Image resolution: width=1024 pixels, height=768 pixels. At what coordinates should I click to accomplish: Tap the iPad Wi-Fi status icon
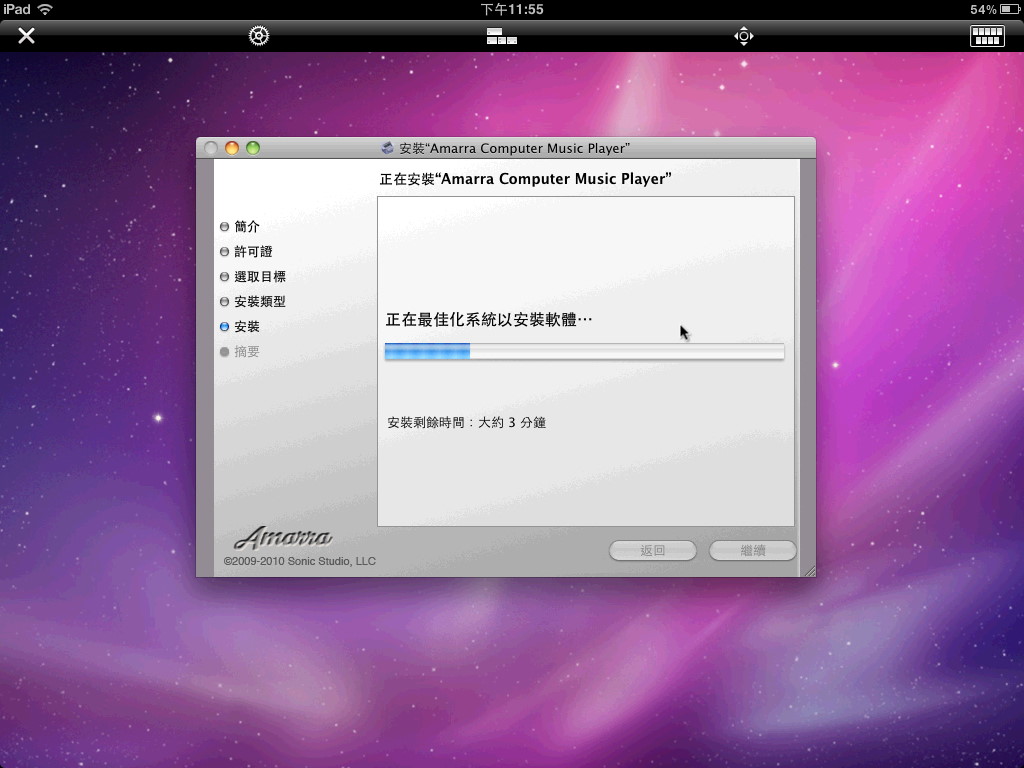point(45,9)
